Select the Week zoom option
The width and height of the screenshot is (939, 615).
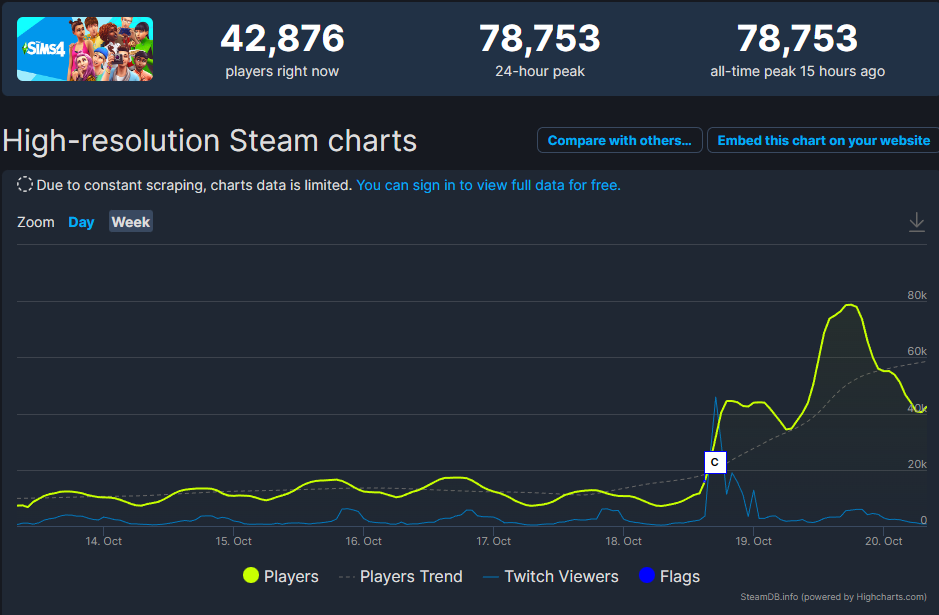pyautogui.click(x=131, y=222)
